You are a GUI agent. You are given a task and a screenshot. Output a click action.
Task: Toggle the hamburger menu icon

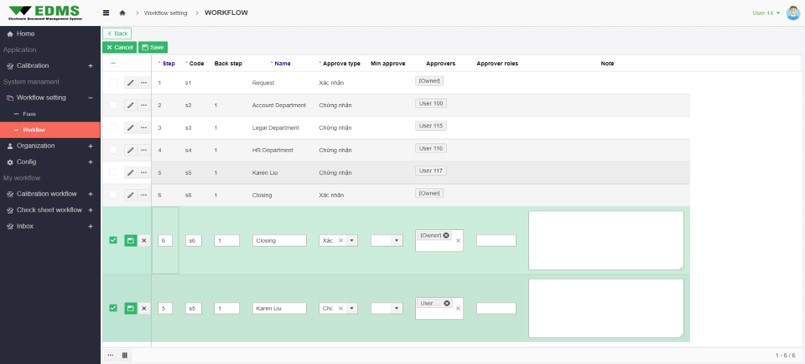click(x=106, y=13)
